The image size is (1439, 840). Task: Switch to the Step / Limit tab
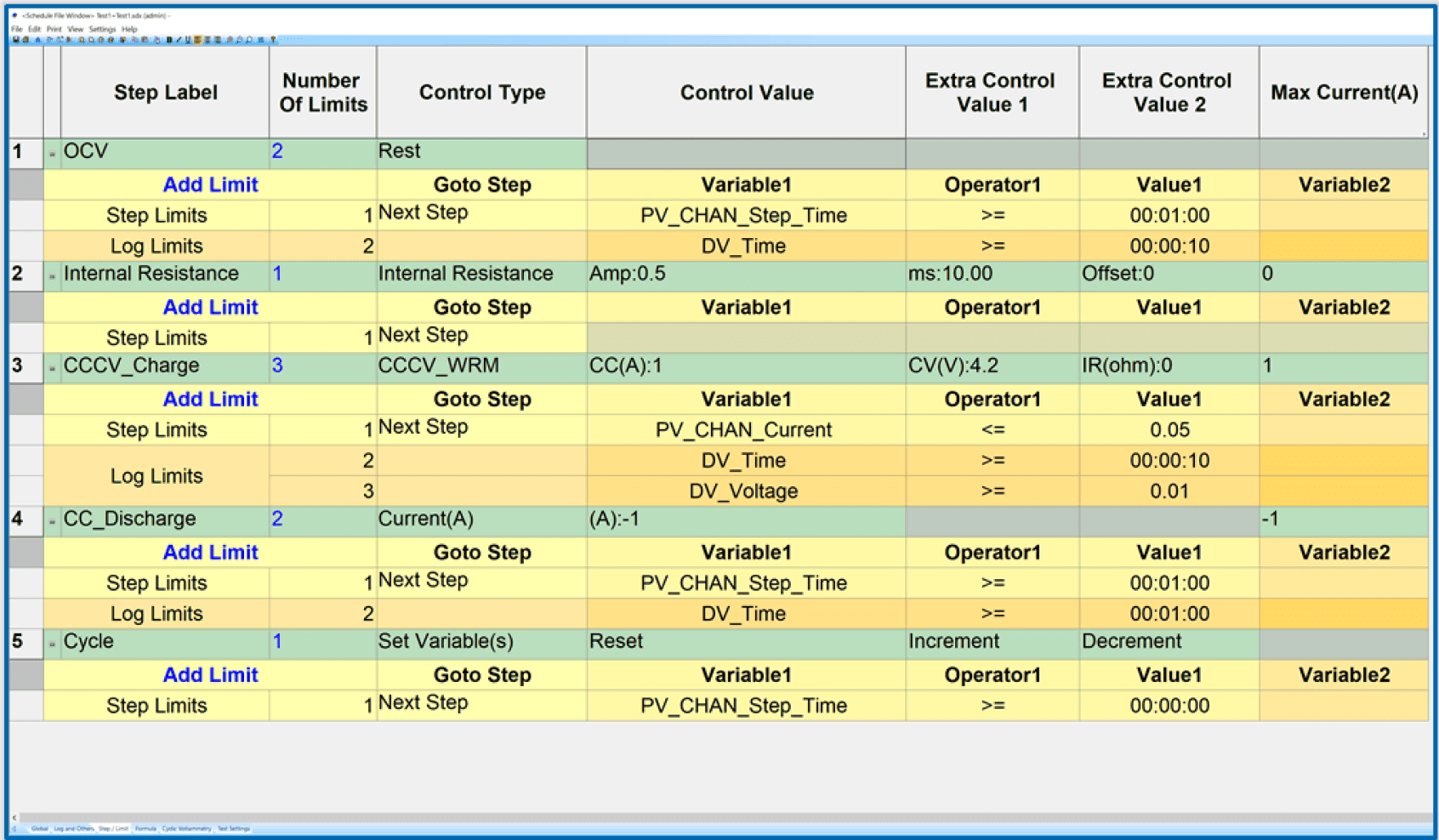[x=113, y=828]
